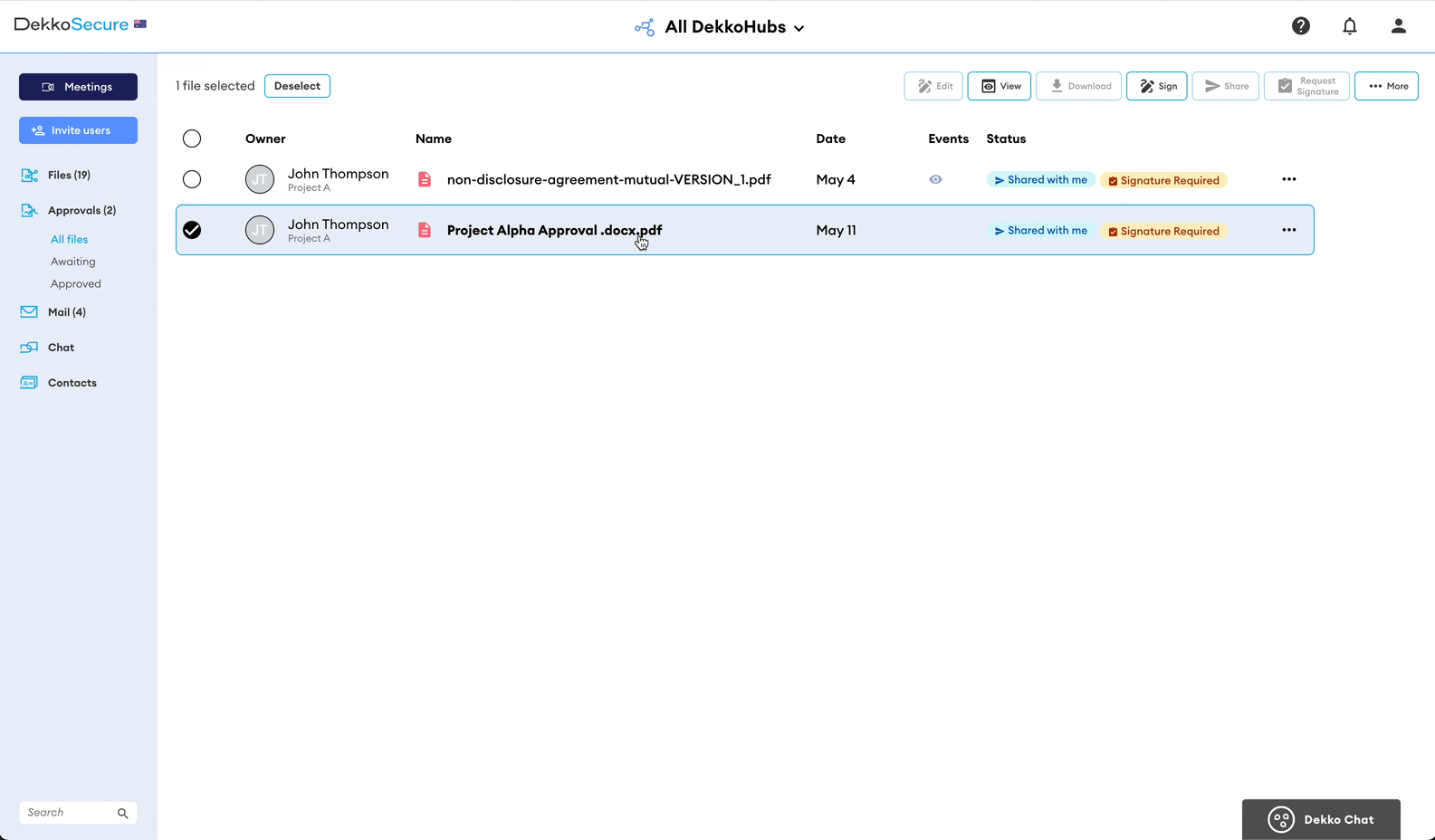Toggle the select-all files checkbox
This screenshot has height=840, width=1435.
192,138
